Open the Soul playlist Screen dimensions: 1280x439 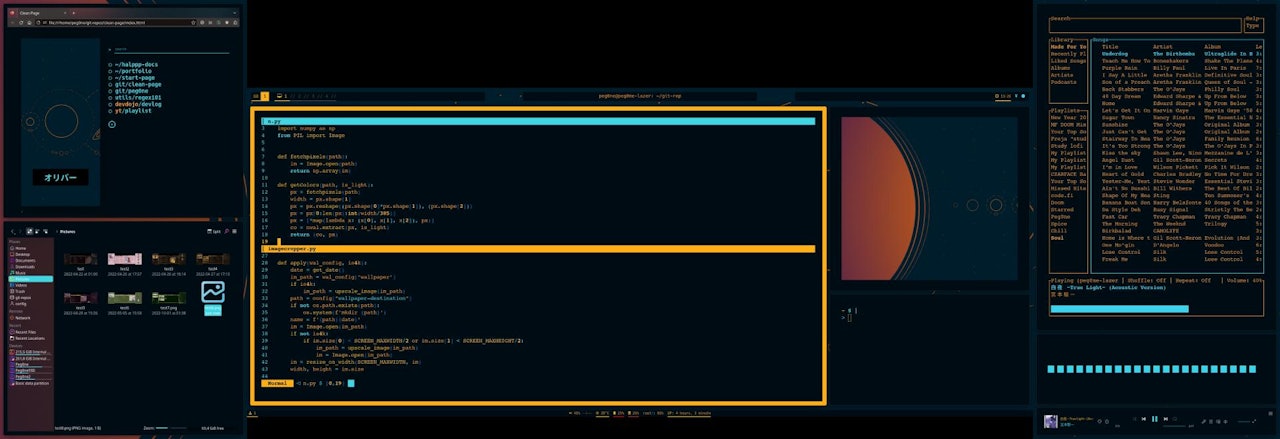click(x=1057, y=237)
